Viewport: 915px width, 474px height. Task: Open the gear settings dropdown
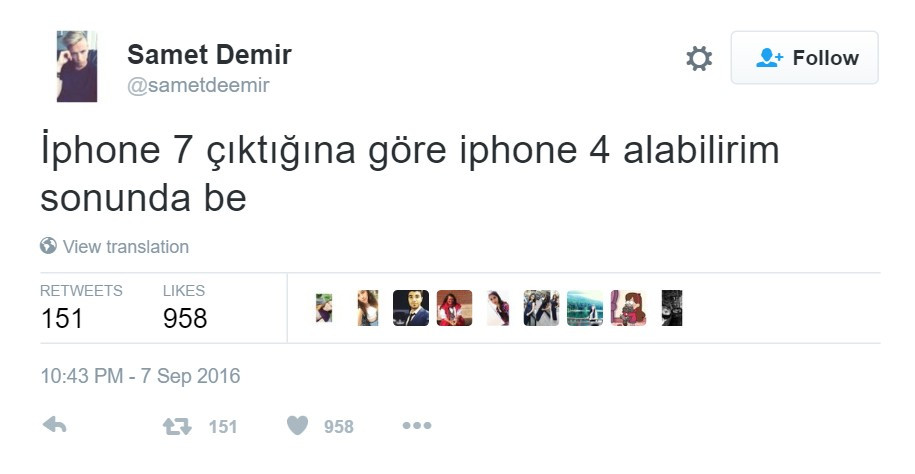(699, 58)
